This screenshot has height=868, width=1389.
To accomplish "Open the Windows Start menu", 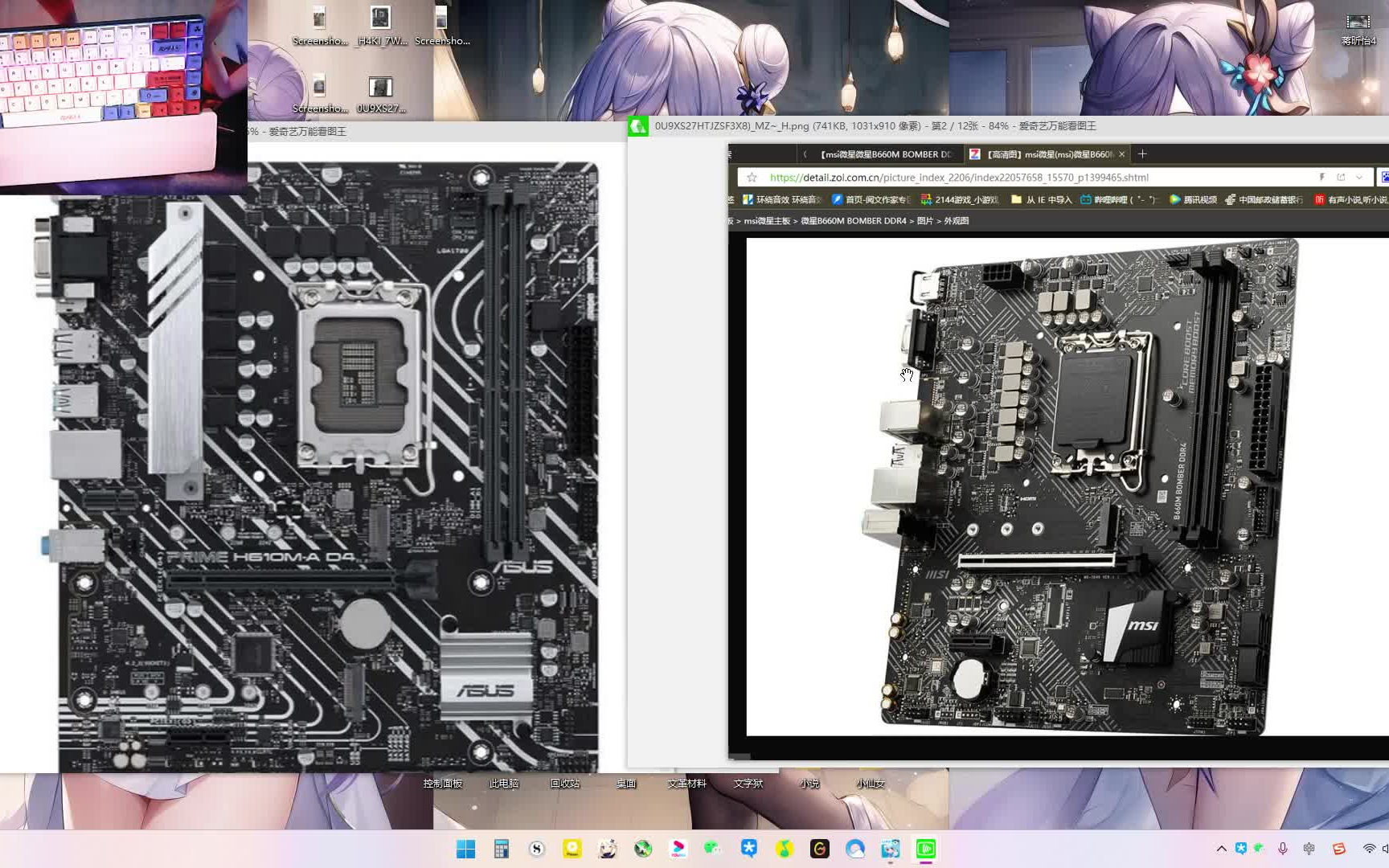I will (x=465, y=849).
